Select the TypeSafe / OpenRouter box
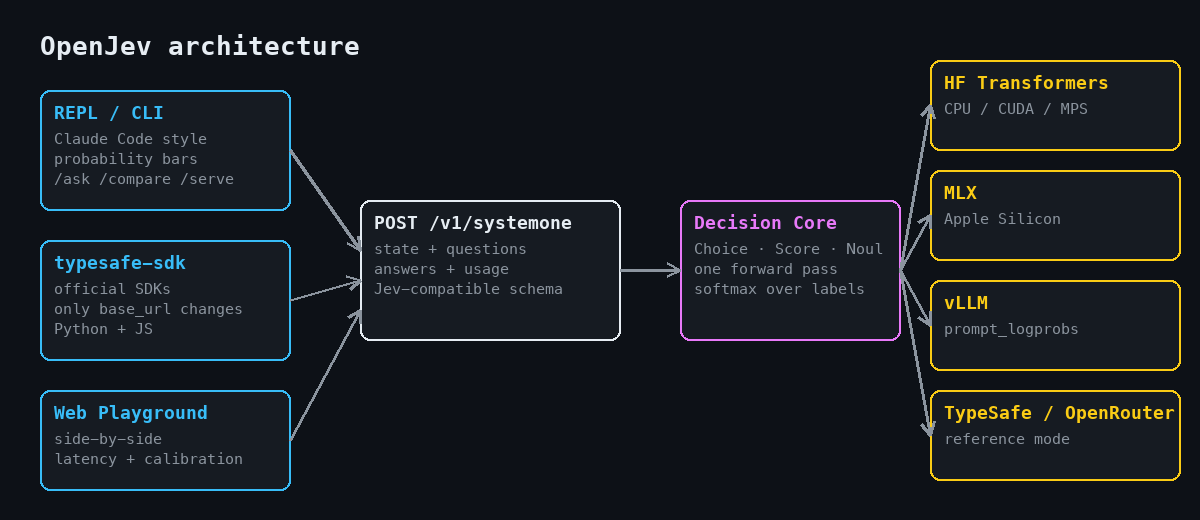 tap(1055, 435)
